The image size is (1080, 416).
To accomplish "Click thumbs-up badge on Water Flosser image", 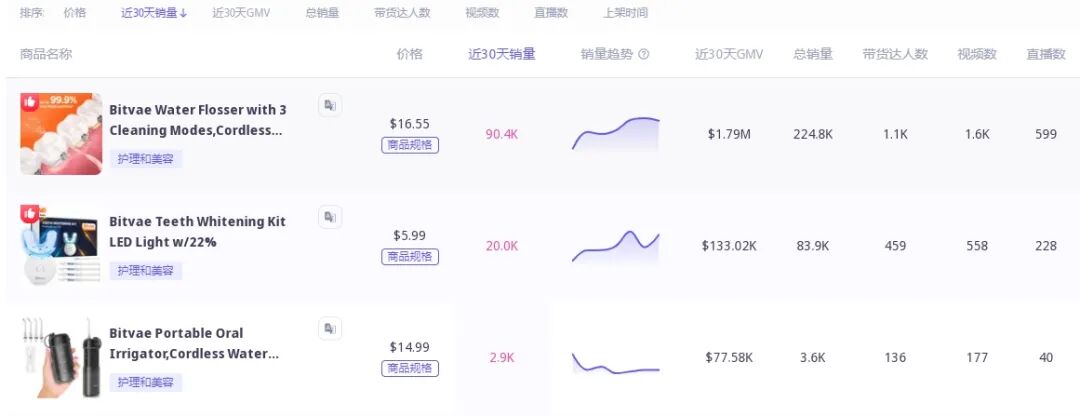I will 29,102.
